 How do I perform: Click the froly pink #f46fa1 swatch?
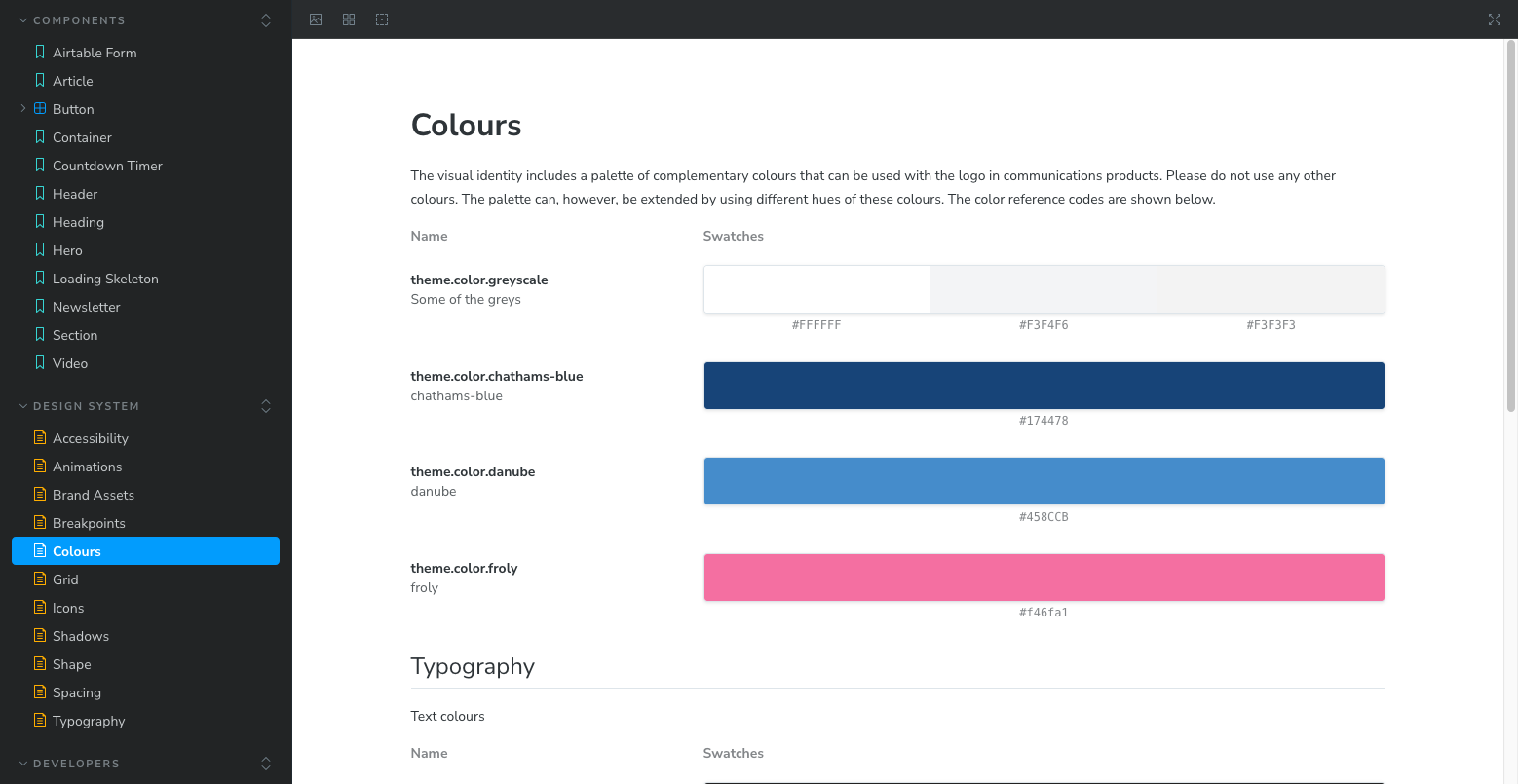(1044, 578)
